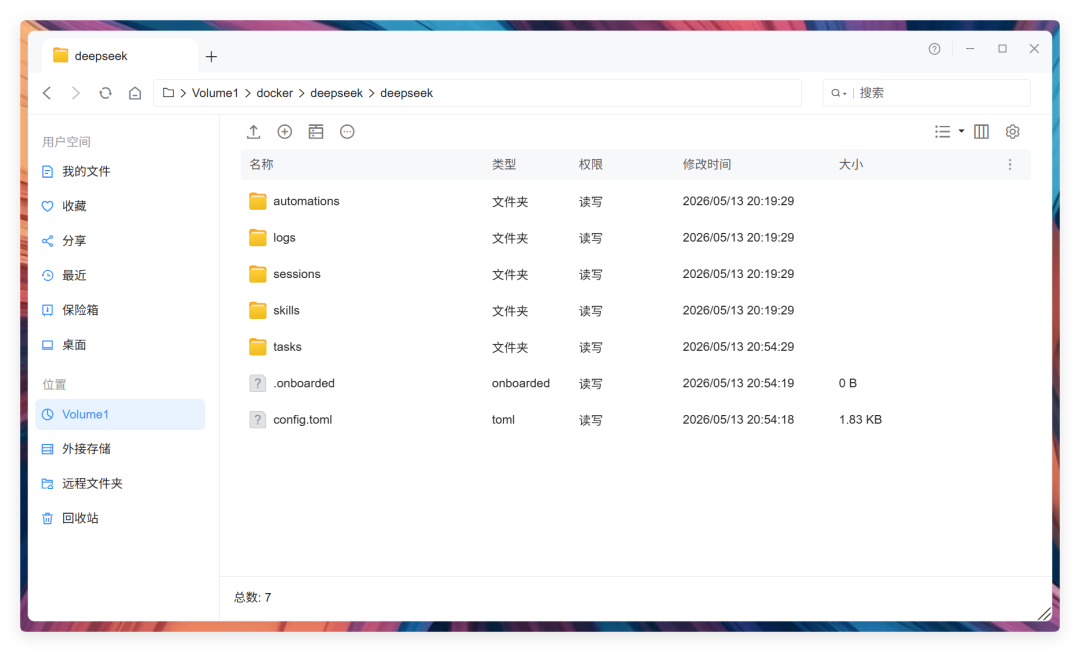1080x652 pixels.
Task: Open the details pane layout icon
Action: [x=316, y=132]
